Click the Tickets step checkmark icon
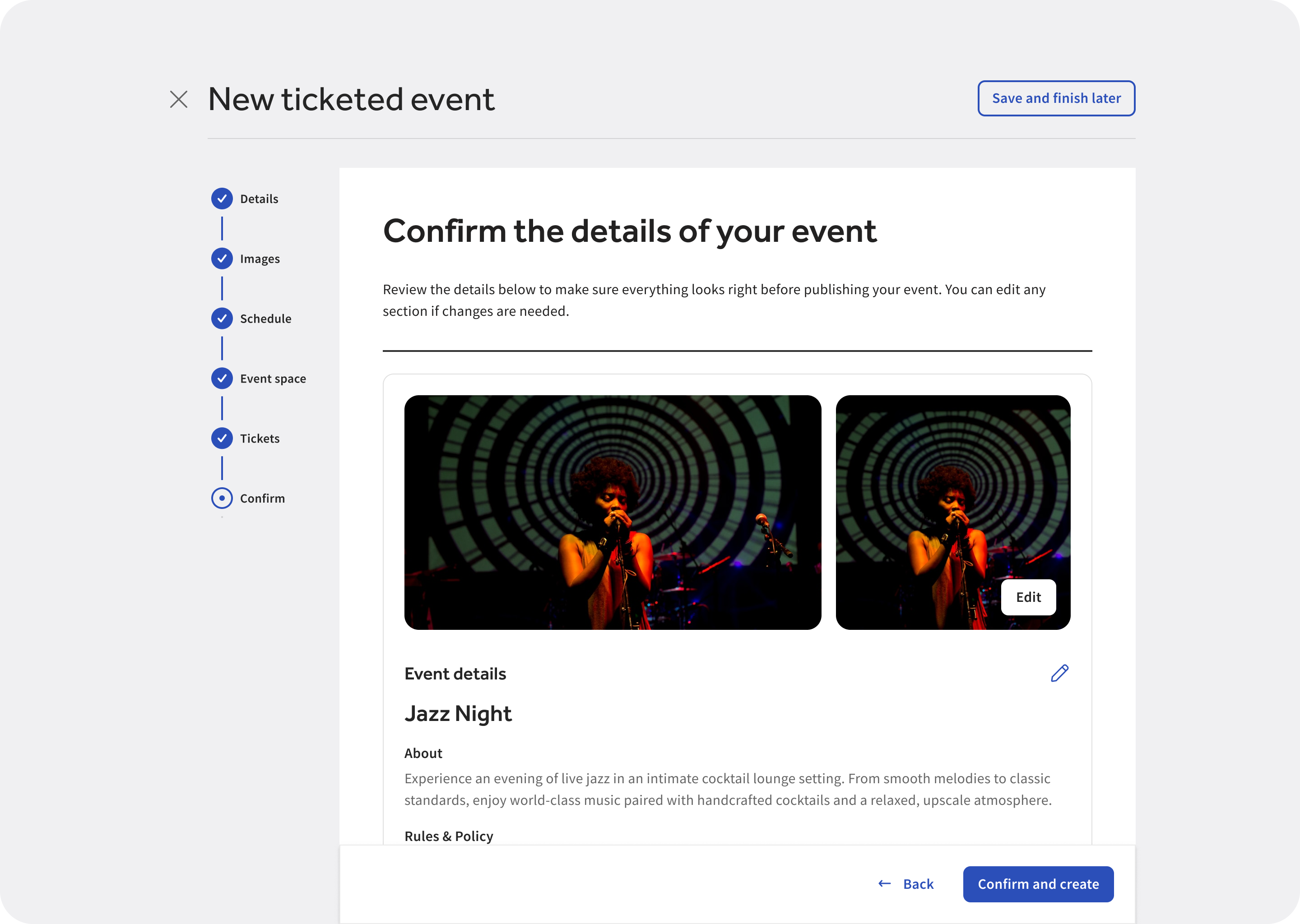Image resolution: width=1300 pixels, height=924 pixels. point(222,438)
